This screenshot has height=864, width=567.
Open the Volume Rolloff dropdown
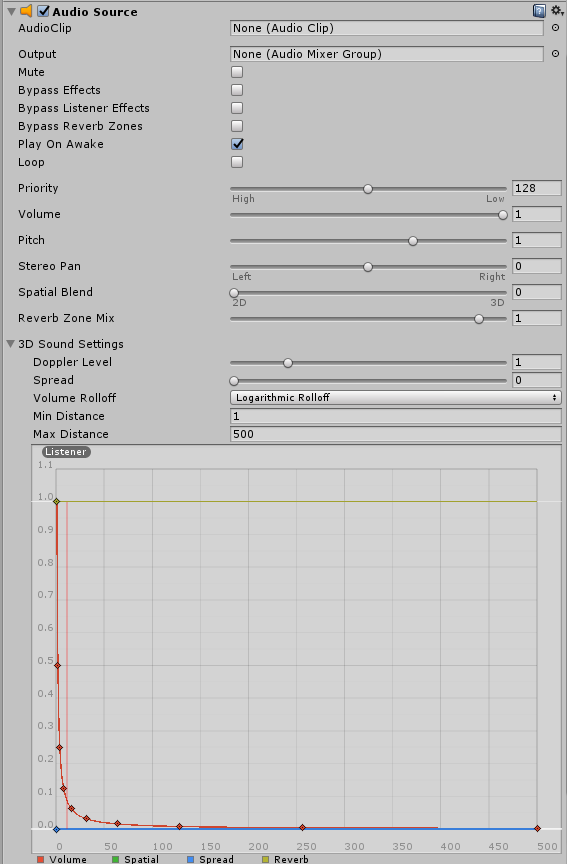(396, 397)
